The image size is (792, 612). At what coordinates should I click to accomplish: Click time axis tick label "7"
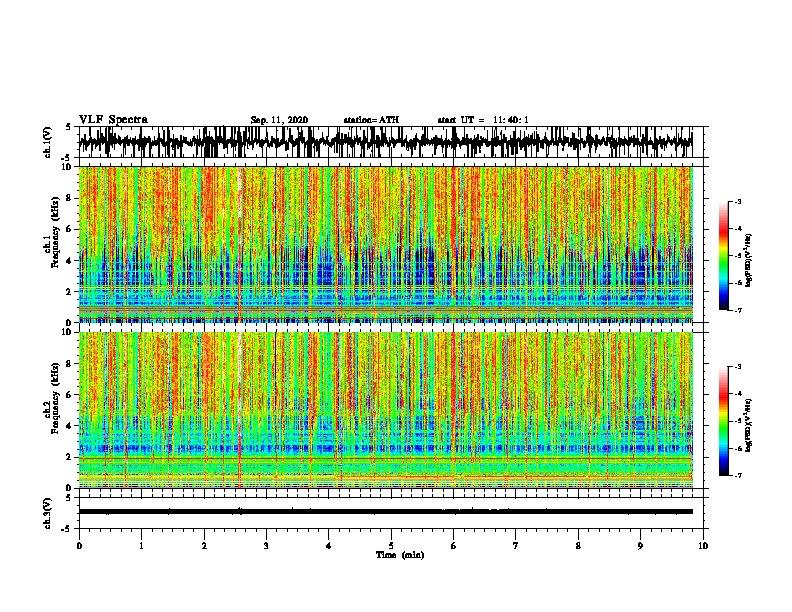pyautogui.click(x=516, y=546)
